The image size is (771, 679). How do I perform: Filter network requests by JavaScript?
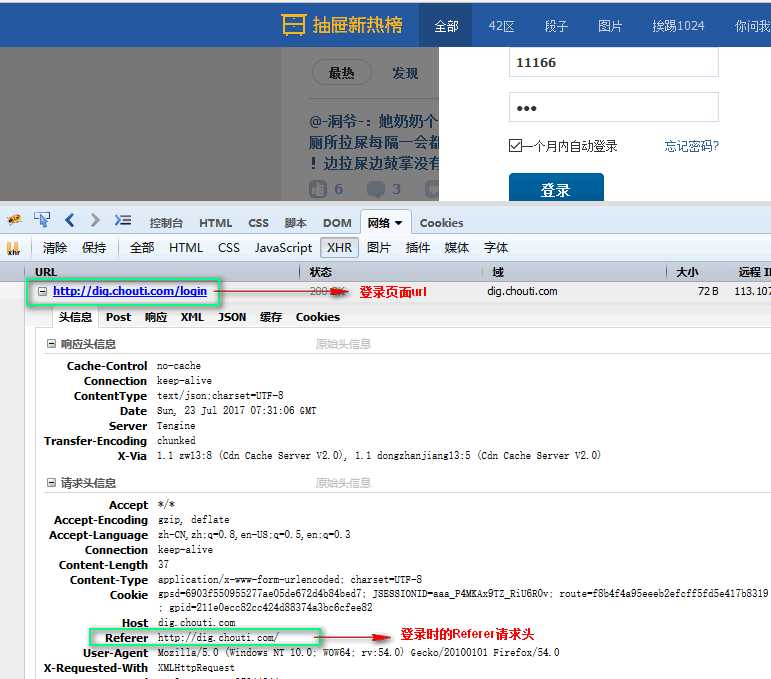click(283, 248)
